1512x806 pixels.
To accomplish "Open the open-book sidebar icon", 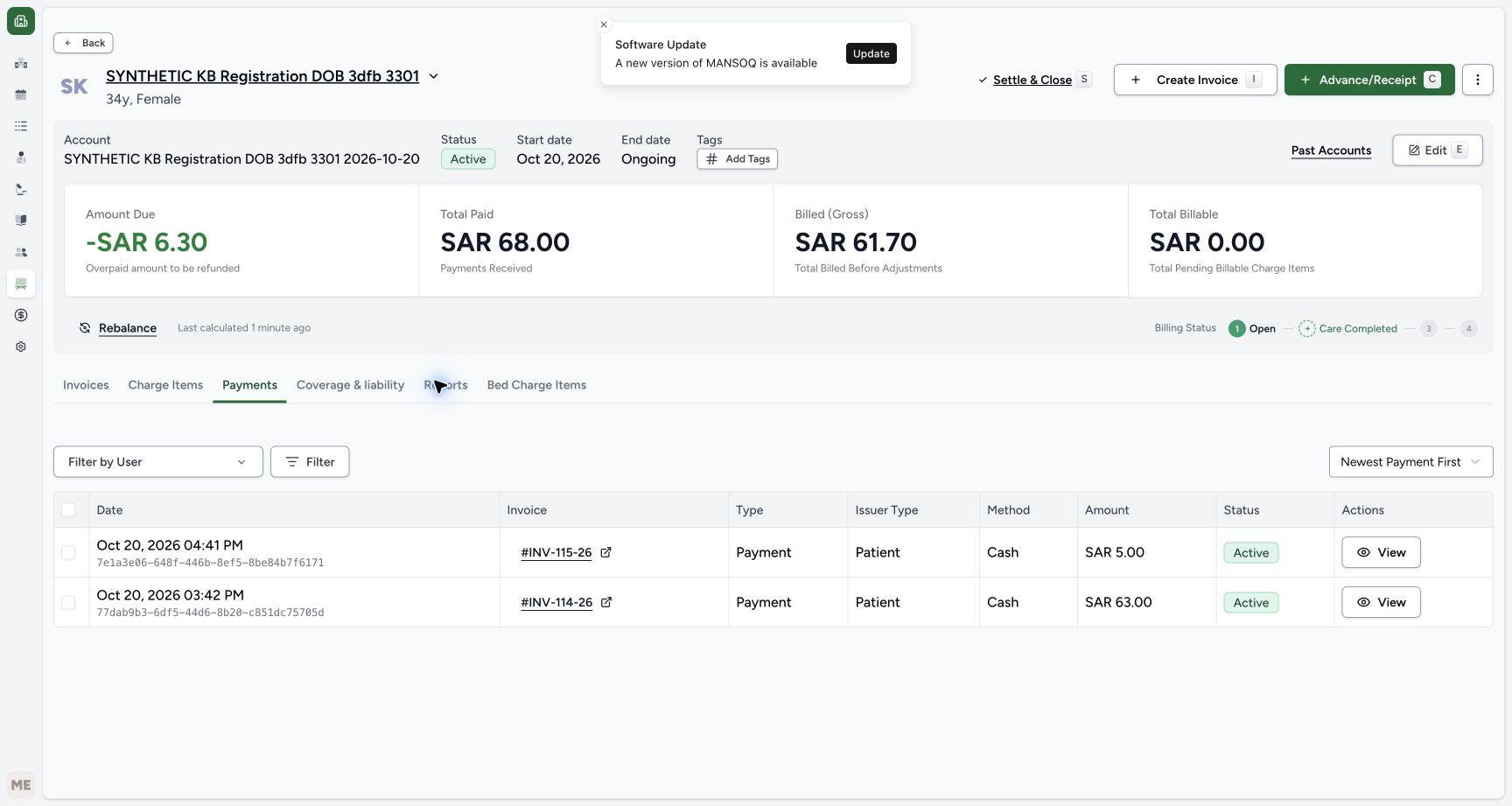I will coord(21,221).
